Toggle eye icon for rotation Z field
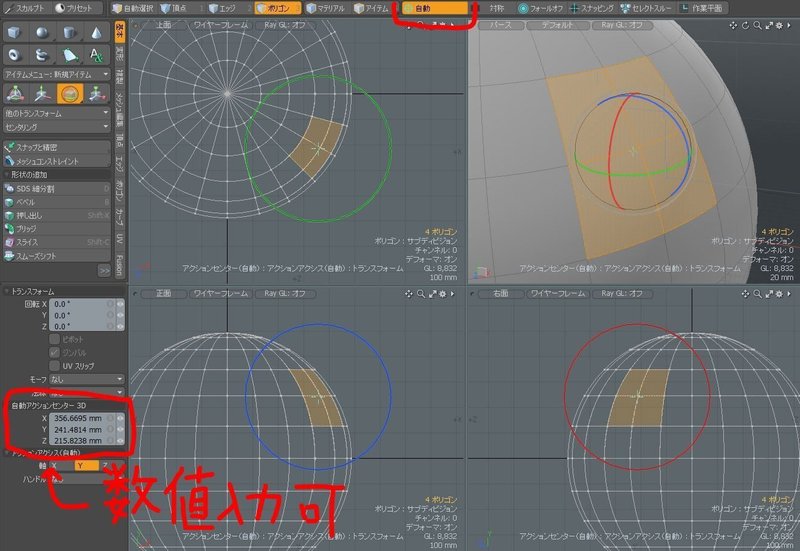 coord(120,327)
